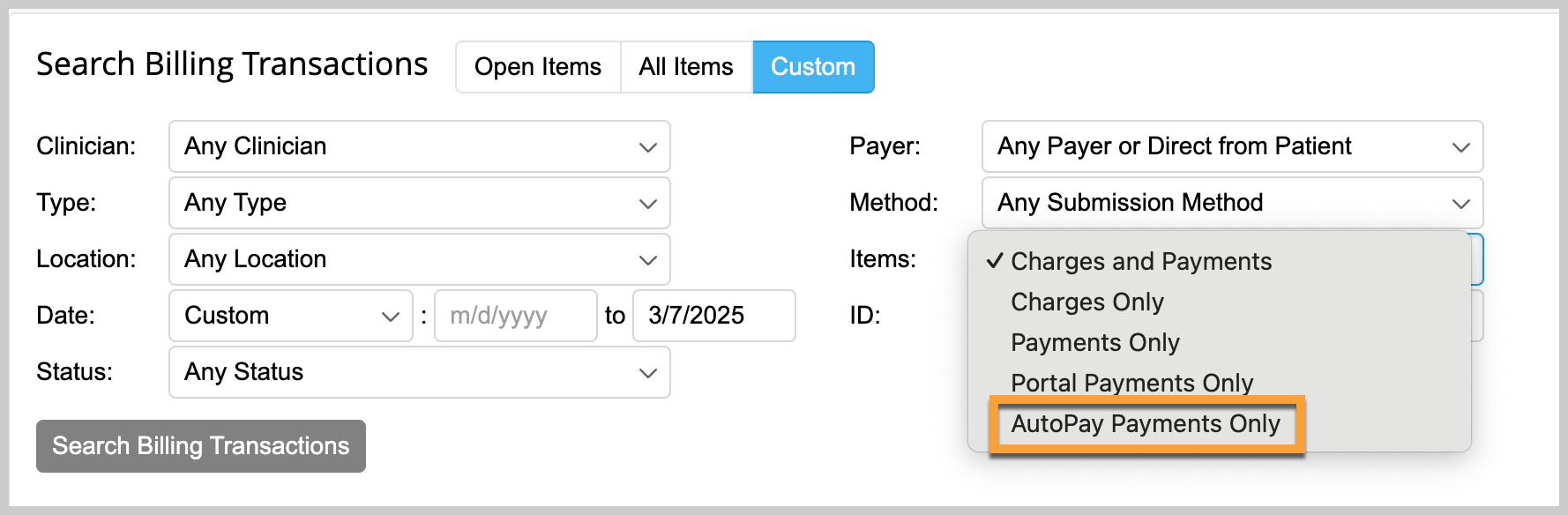Viewport: 1568px width, 515px height.
Task: Click the start date m/d/yyyy field
Action: coord(516,316)
